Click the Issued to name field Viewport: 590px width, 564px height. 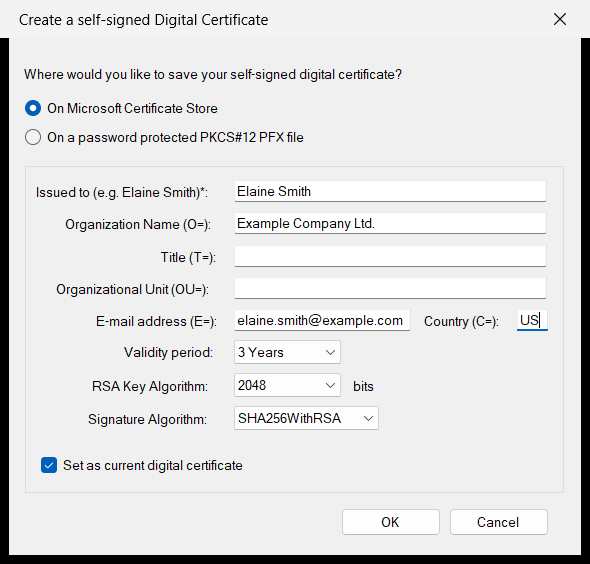[390, 192]
